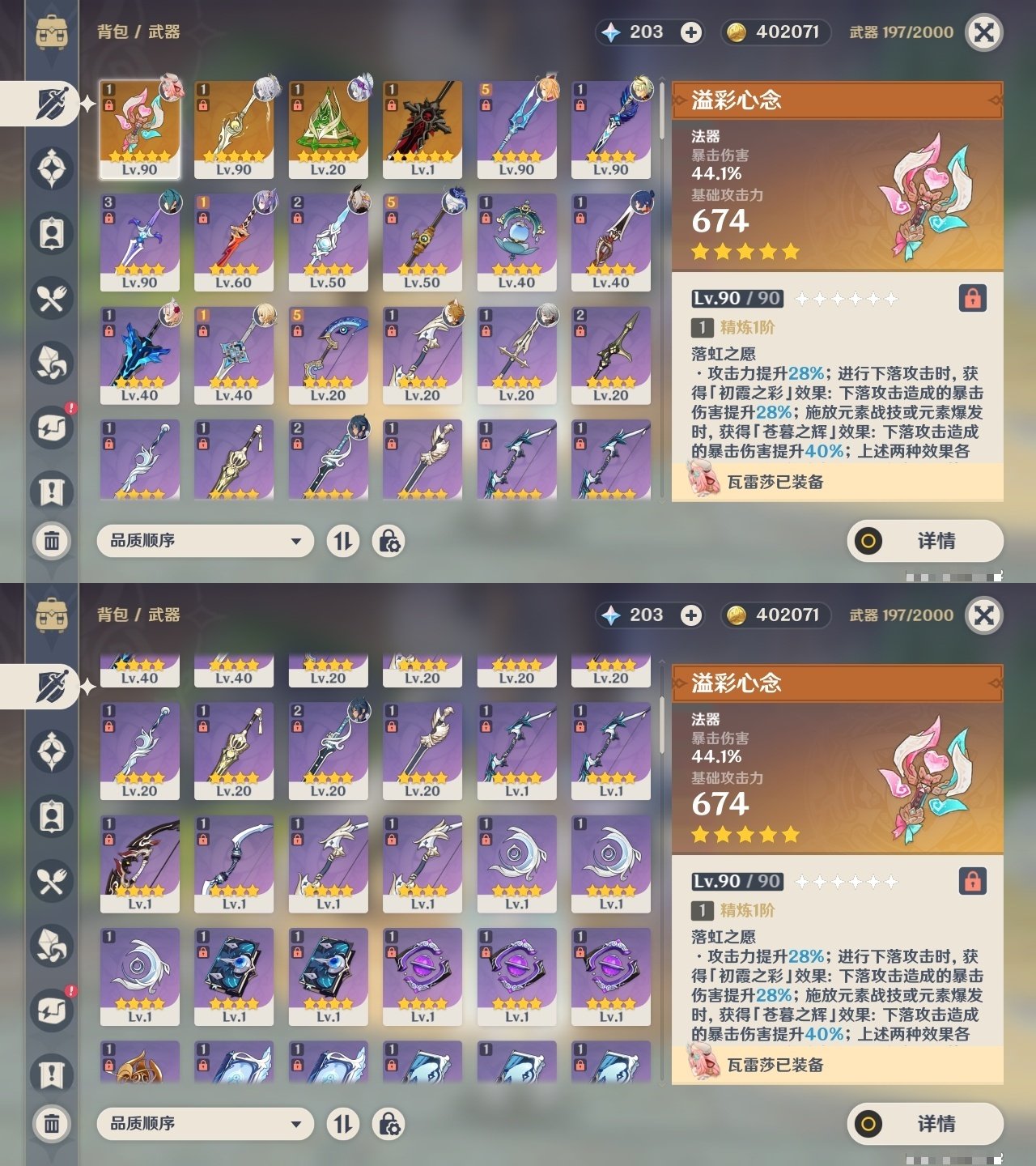This screenshot has height=1166, width=1036.
Task: Open the character development items tab, top panel
Action: point(52,233)
